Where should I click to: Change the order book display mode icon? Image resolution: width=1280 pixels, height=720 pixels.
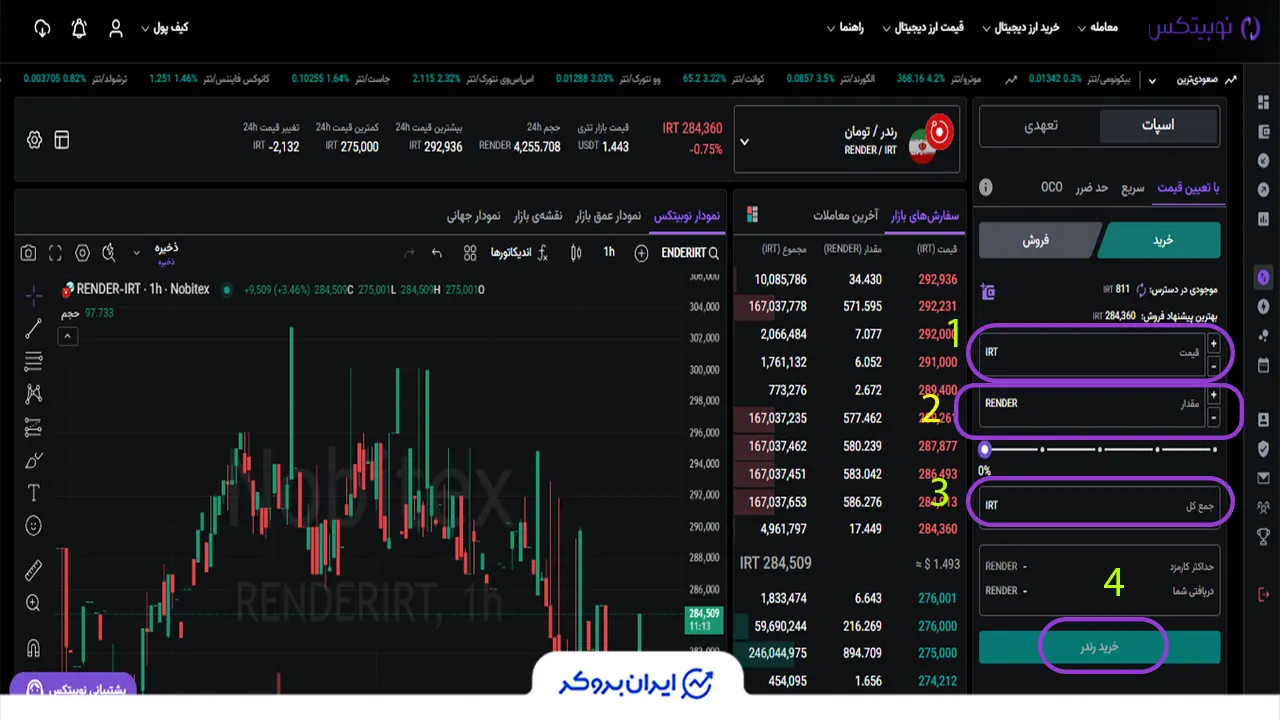pyautogui.click(x=752, y=215)
